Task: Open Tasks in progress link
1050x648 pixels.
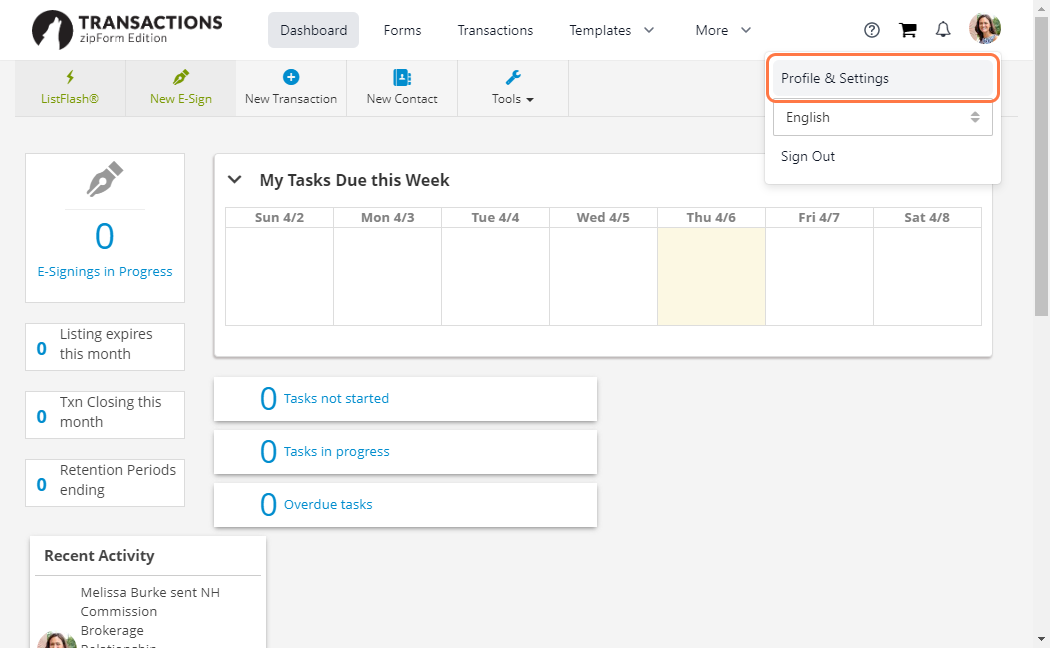Action: (x=336, y=452)
